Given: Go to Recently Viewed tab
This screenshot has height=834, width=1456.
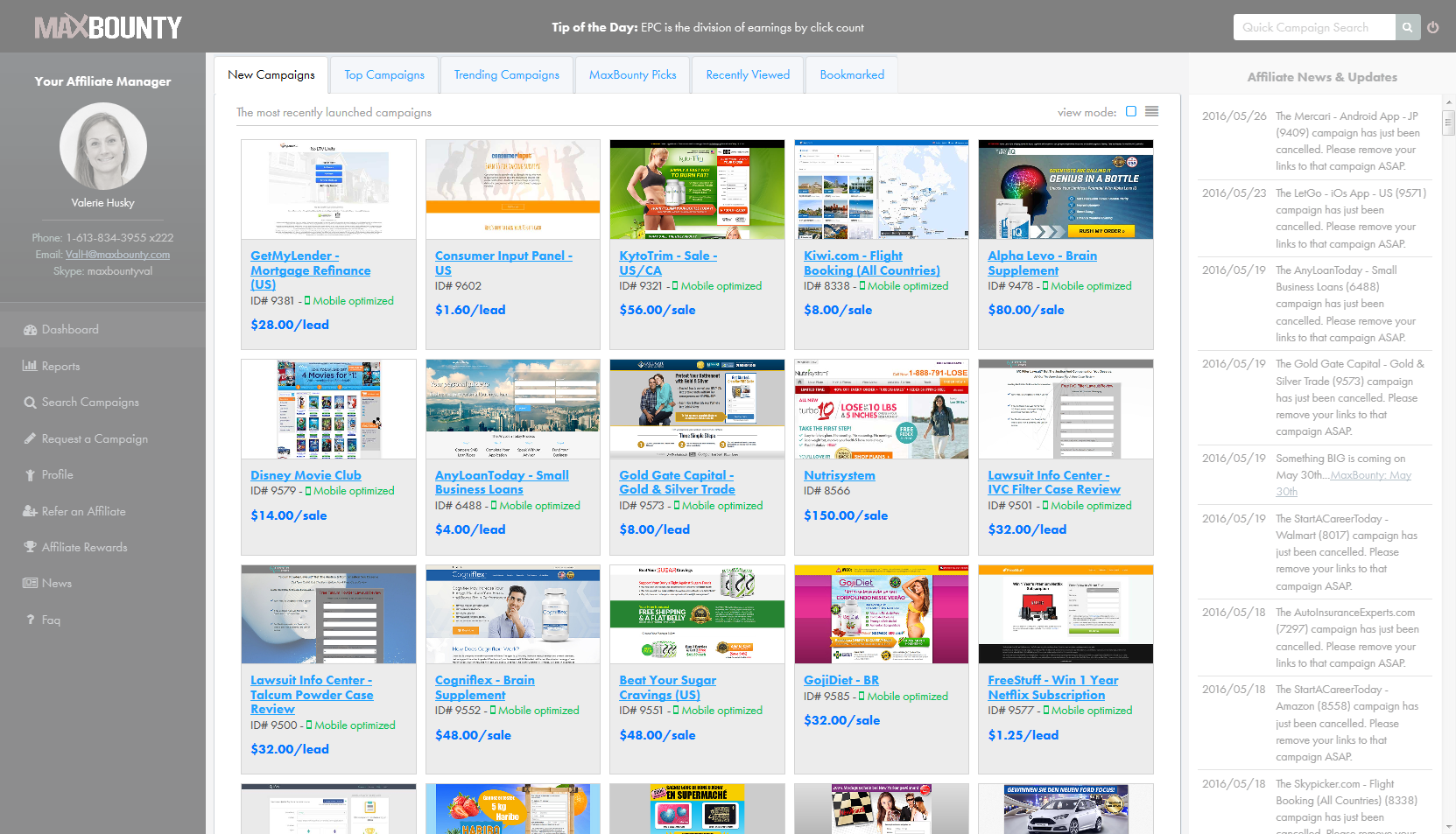Looking at the screenshot, I should pyautogui.click(x=747, y=75).
